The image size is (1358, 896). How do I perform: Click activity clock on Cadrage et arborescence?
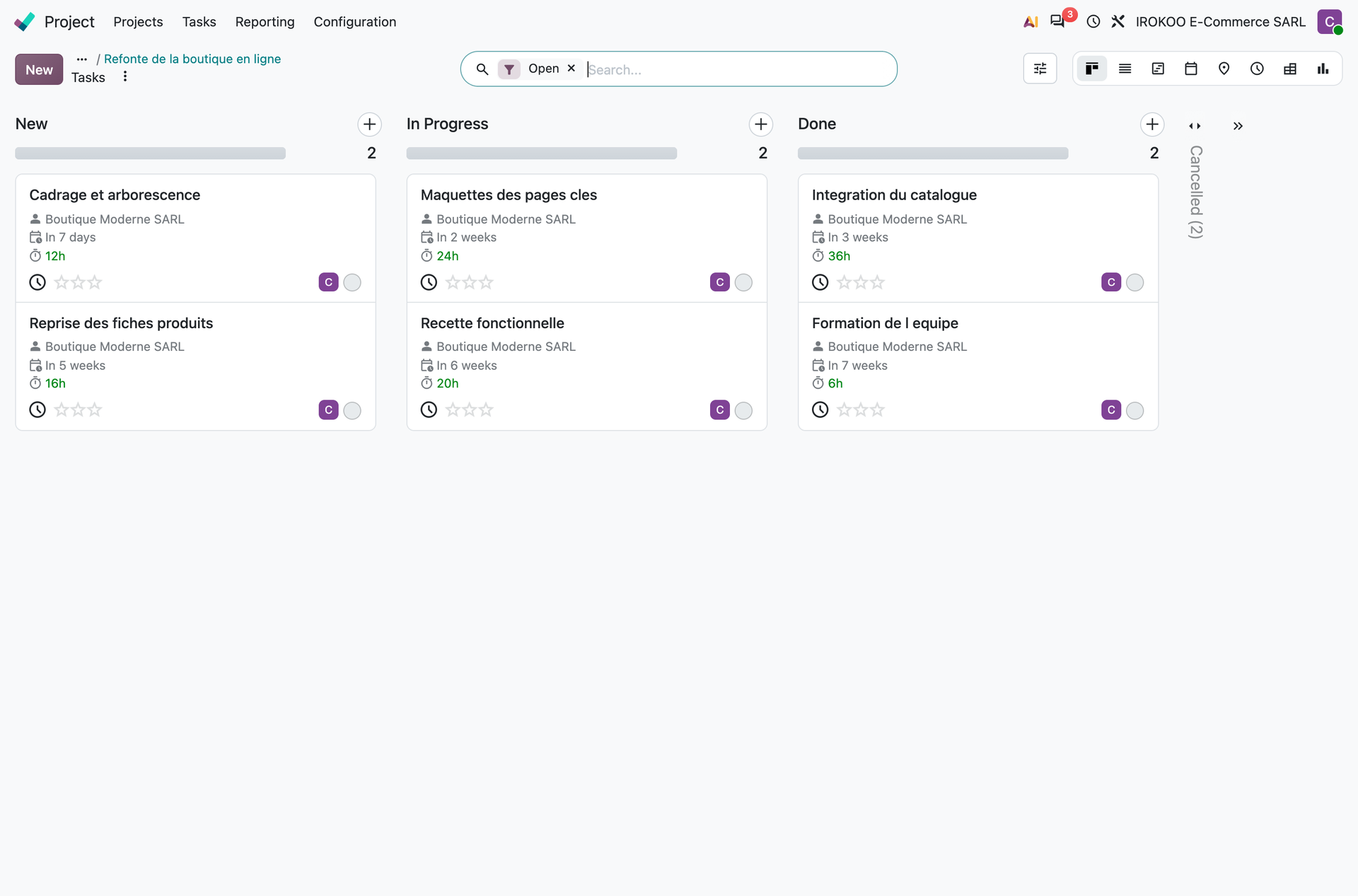[37, 283]
